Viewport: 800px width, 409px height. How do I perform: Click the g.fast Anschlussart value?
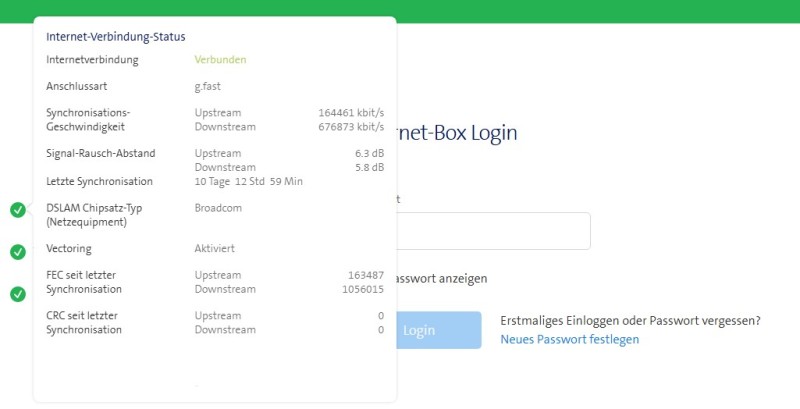[x=209, y=87]
